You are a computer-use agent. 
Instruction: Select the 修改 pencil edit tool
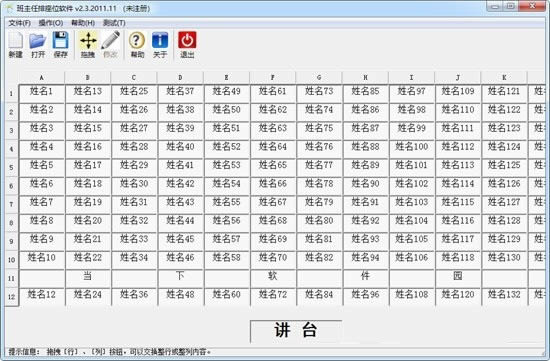coord(110,45)
